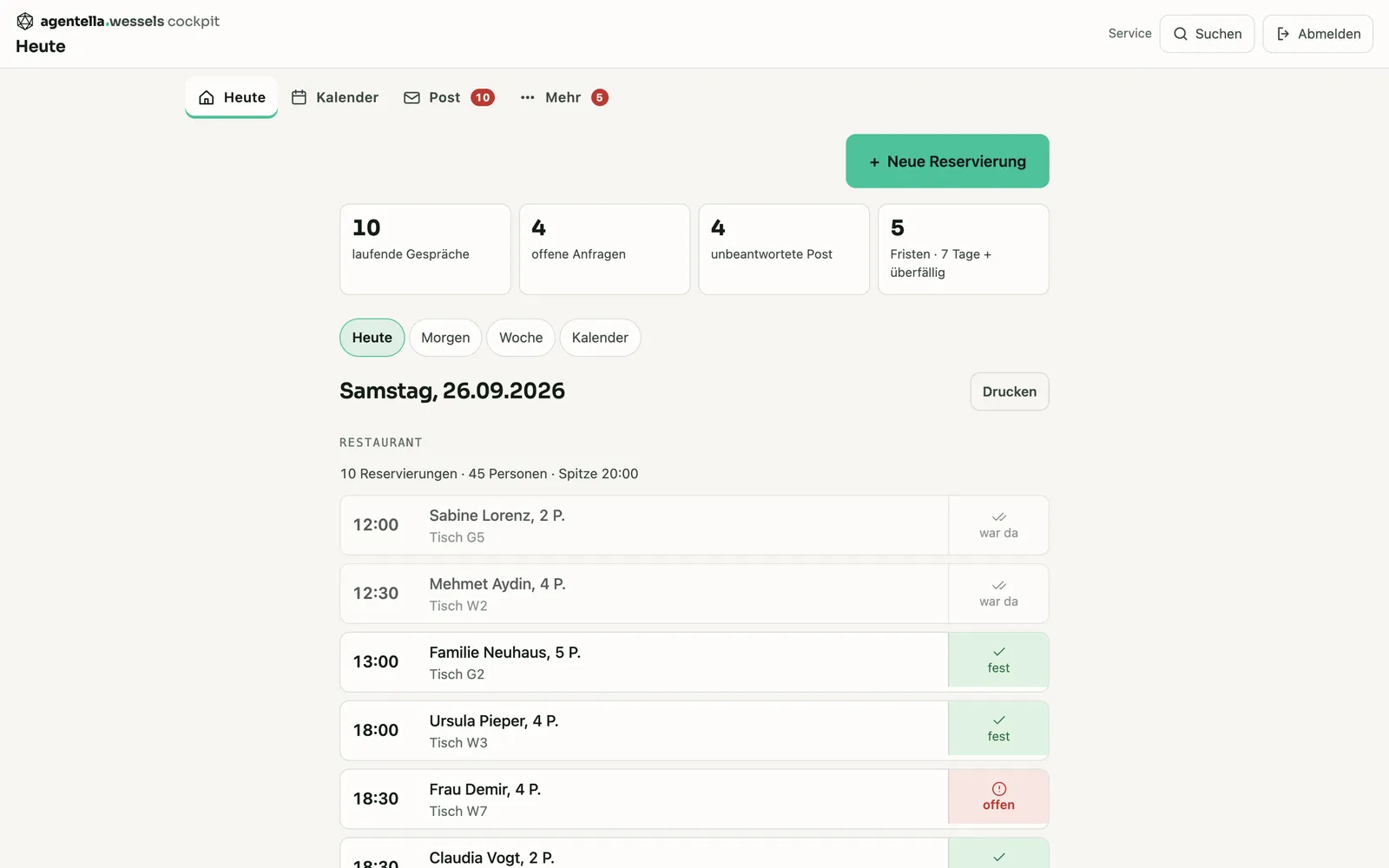Open 12:00 Sabine Lorenz reservation row
The height and width of the screenshot is (868, 1389).
click(644, 525)
